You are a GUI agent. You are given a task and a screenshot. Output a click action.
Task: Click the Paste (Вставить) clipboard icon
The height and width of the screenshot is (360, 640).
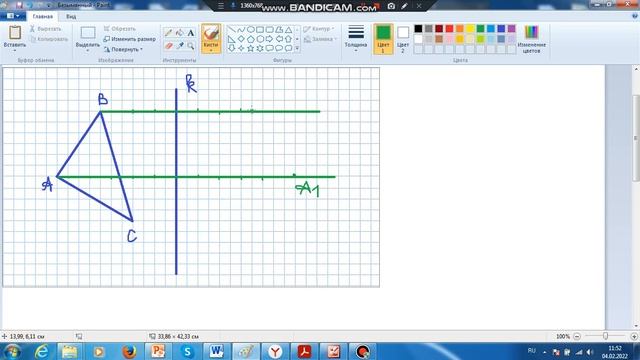(15, 33)
